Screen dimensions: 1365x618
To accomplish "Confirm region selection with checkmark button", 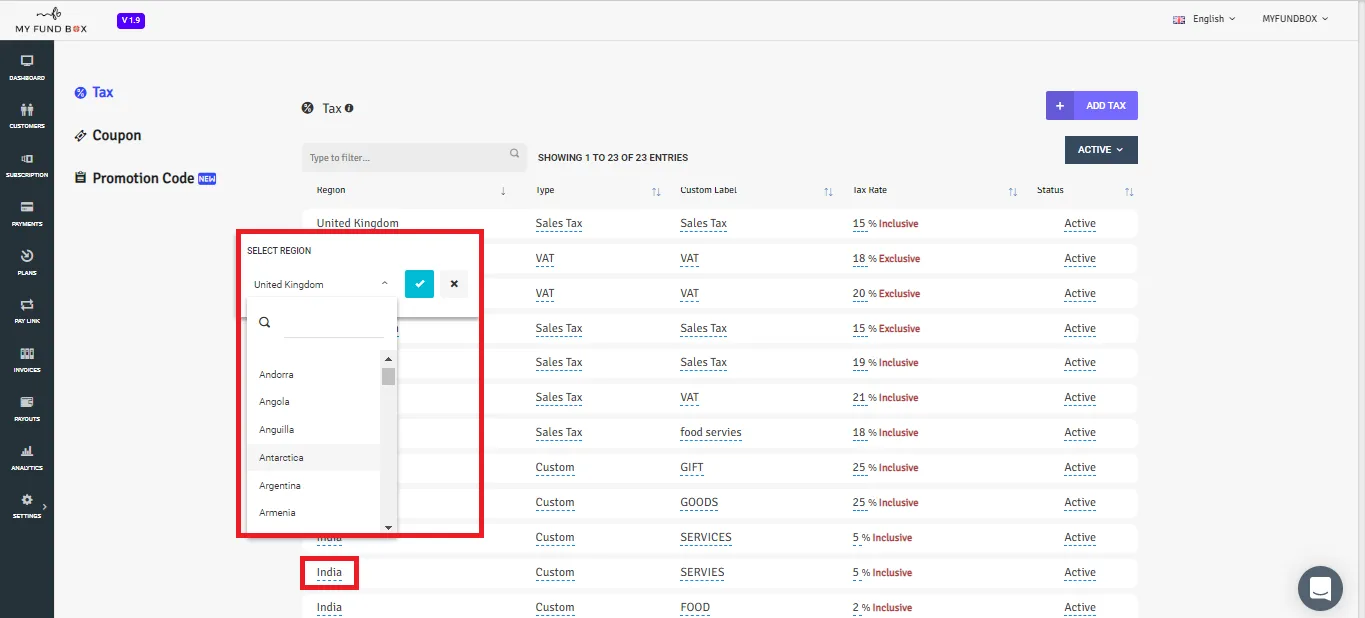I will pos(420,284).
